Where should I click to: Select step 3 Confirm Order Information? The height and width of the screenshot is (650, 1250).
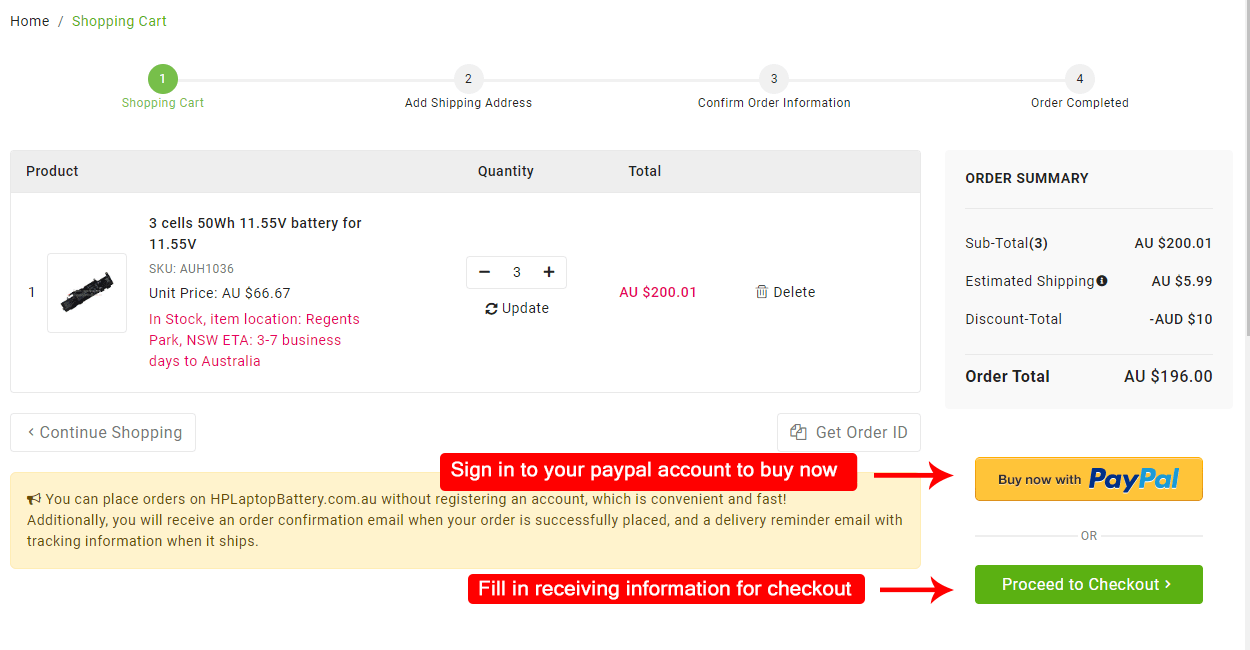click(x=774, y=79)
